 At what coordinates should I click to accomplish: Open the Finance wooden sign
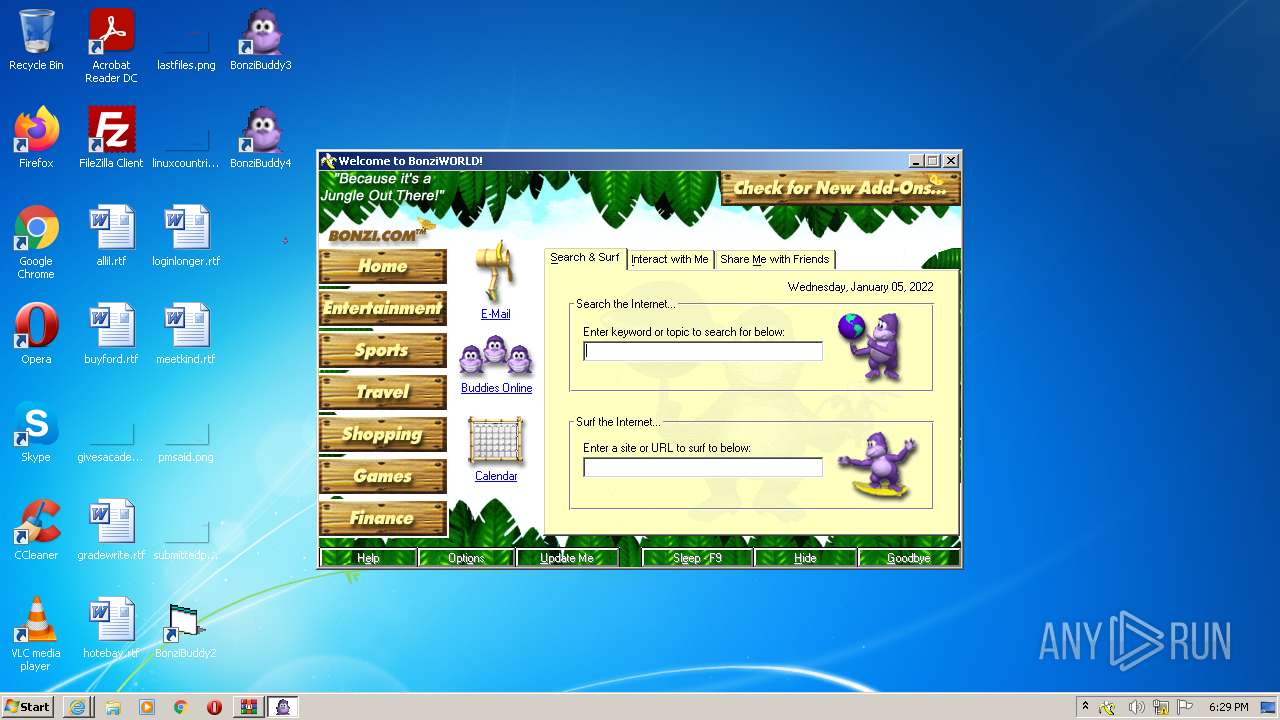(x=383, y=519)
